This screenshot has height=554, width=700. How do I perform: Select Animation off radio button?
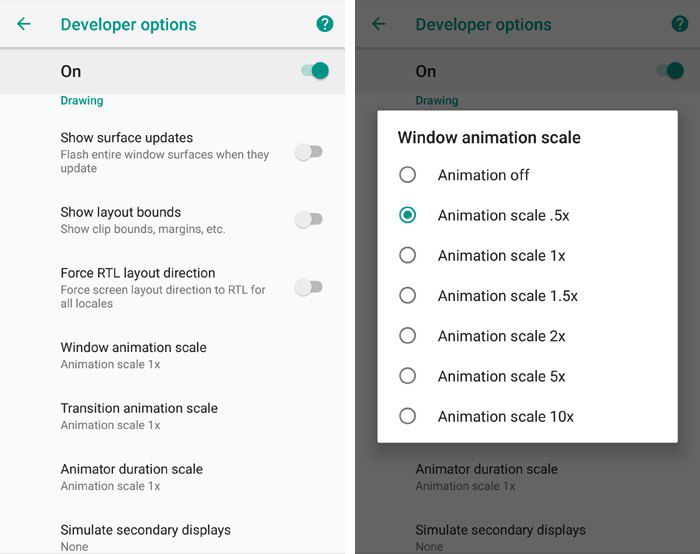tap(407, 175)
